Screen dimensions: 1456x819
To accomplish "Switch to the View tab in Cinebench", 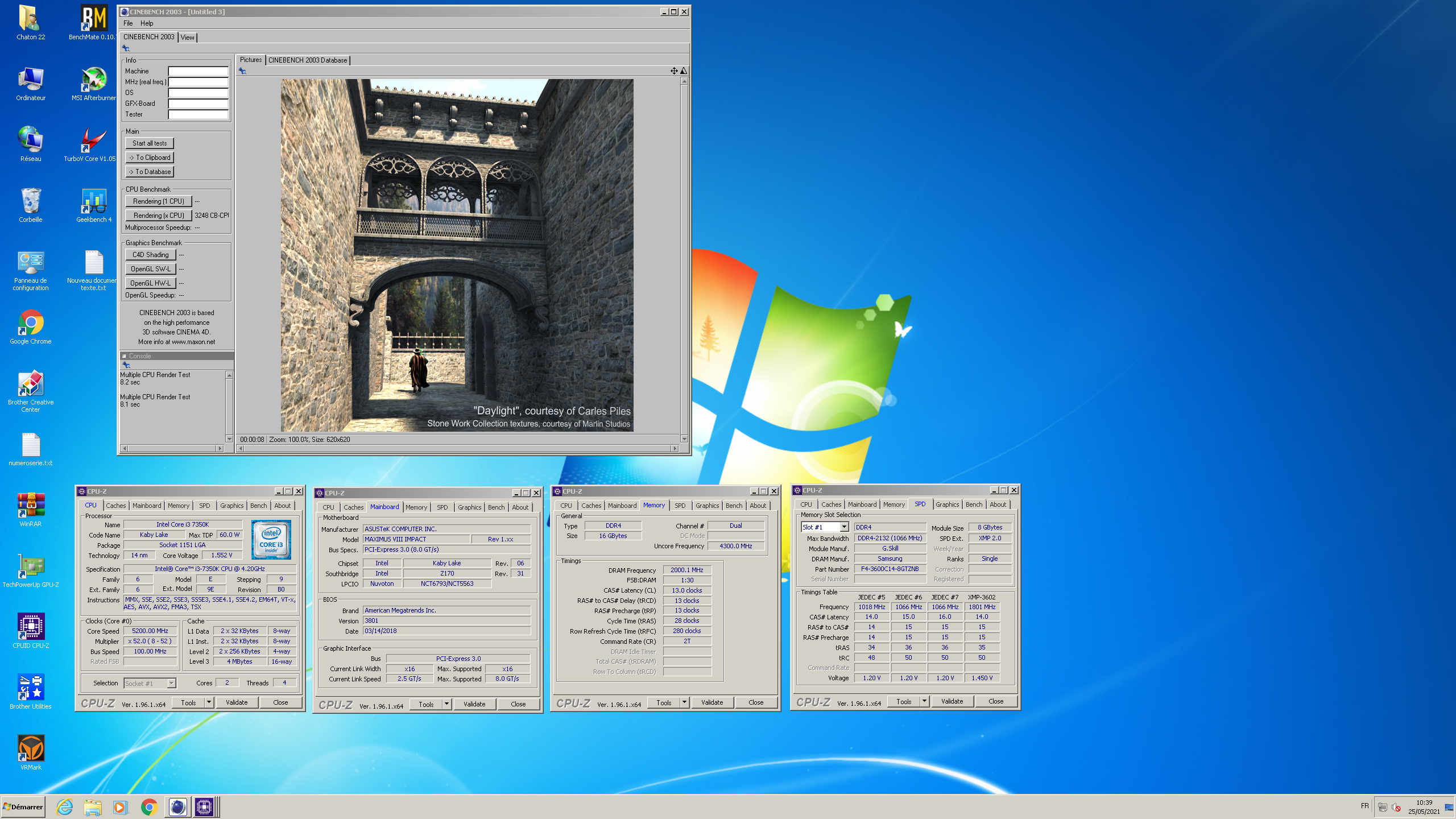I will pyautogui.click(x=188, y=38).
